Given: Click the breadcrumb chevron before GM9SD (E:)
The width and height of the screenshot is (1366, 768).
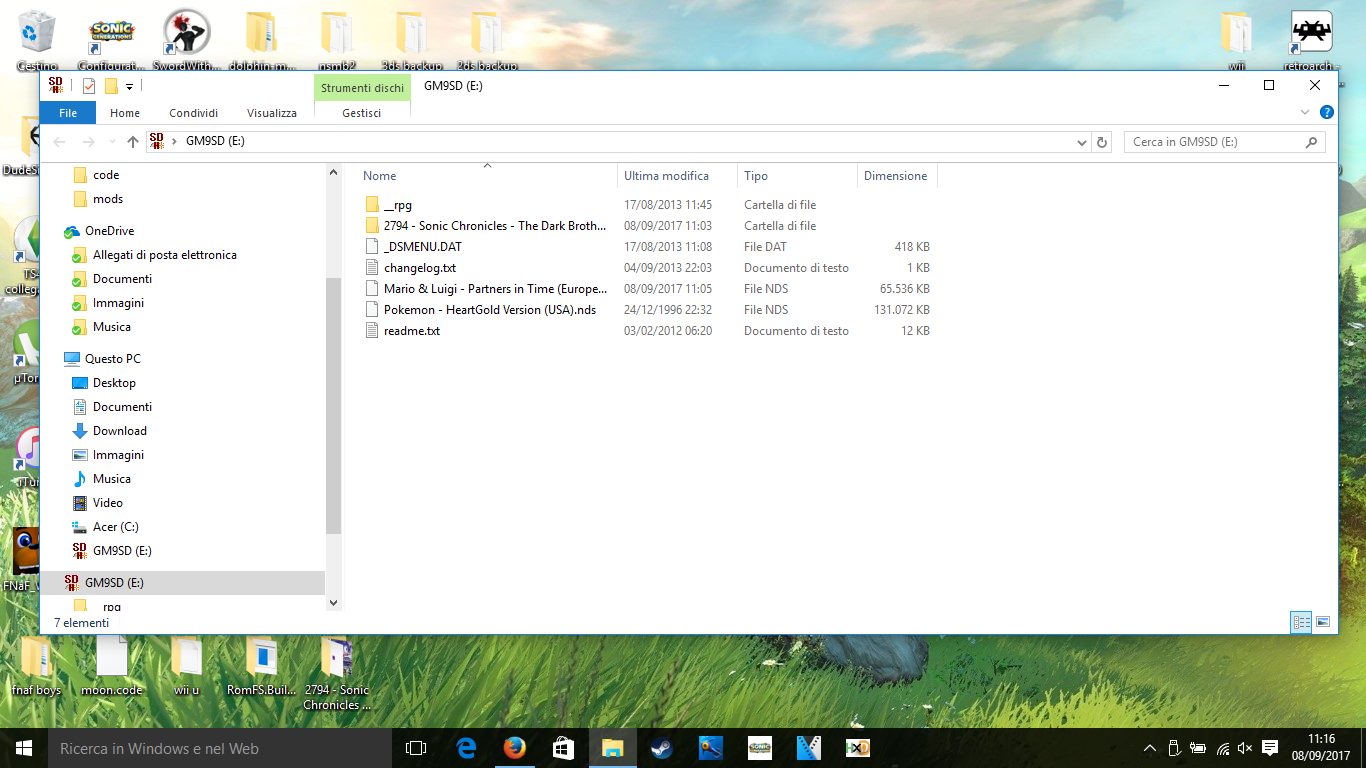Looking at the screenshot, I should point(174,142).
